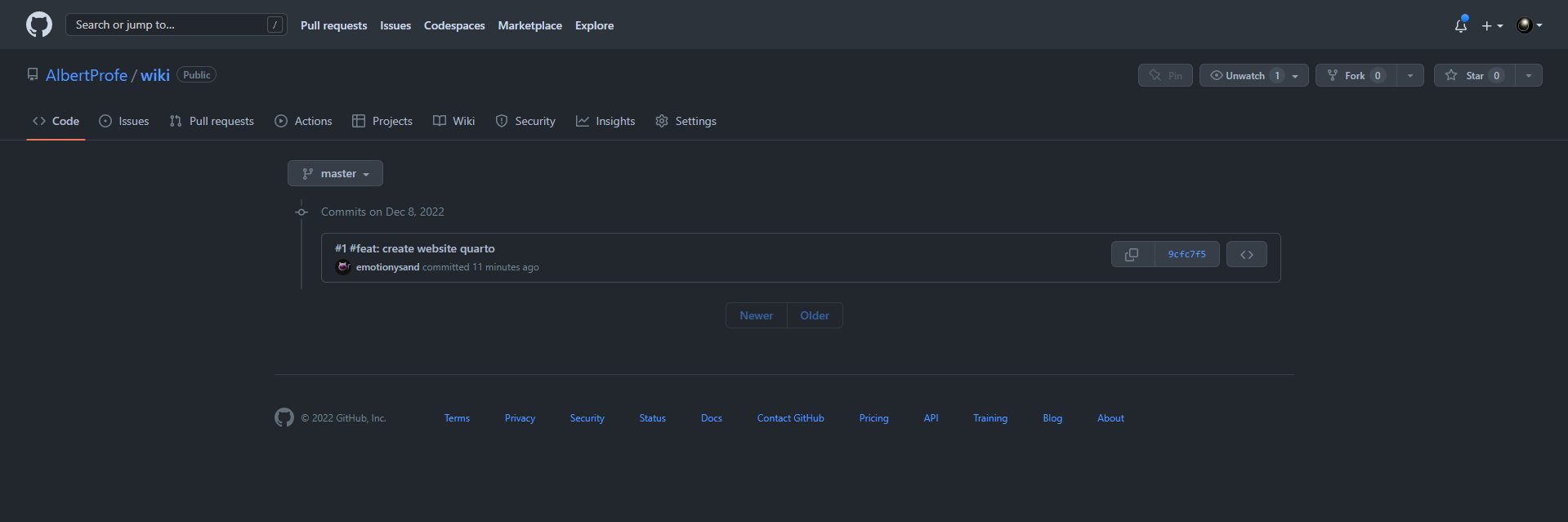1568x522 pixels.
Task: Click the GitHub logo in footer
Action: [284, 417]
